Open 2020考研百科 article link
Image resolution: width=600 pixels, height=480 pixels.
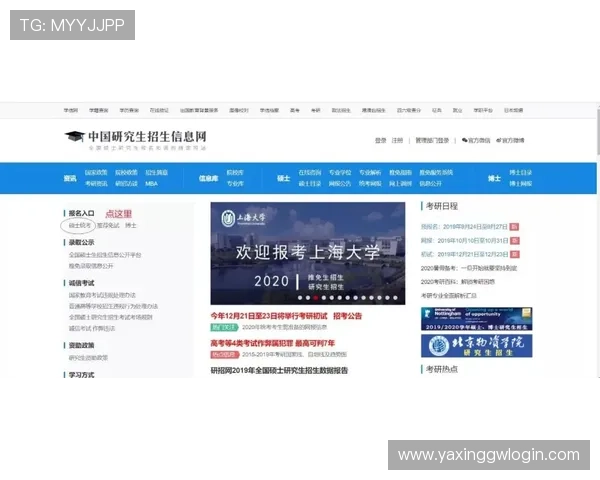[x=458, y=282]
